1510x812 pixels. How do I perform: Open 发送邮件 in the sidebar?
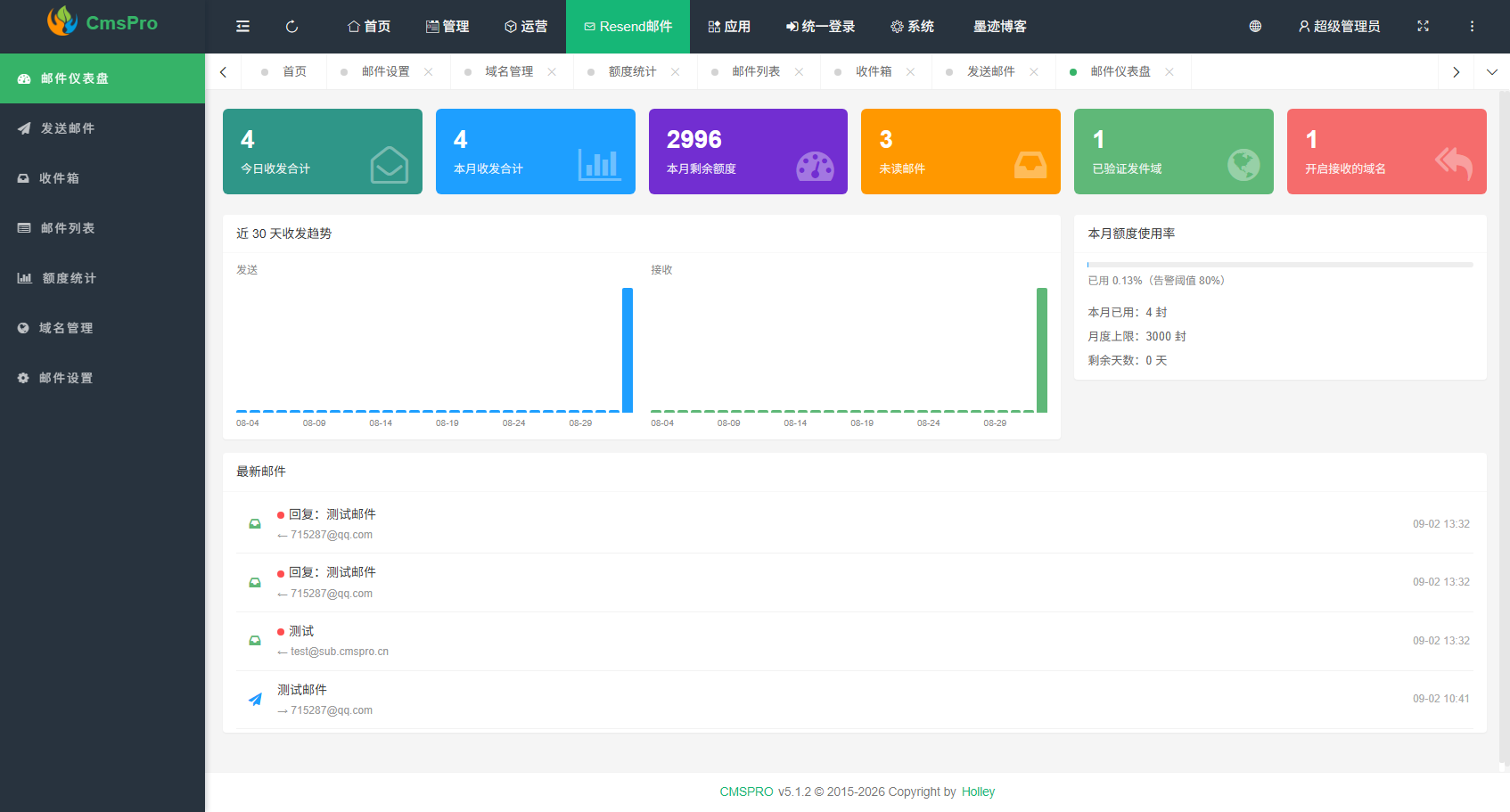click(103, 128)
